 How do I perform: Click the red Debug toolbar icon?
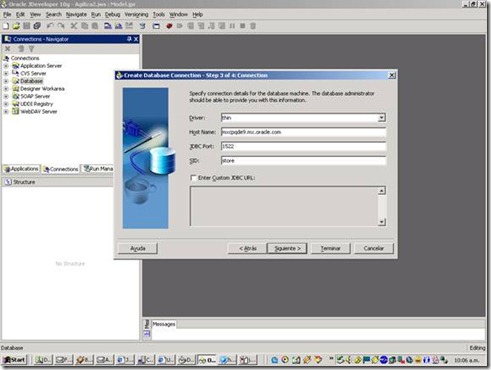click(169, 26)
